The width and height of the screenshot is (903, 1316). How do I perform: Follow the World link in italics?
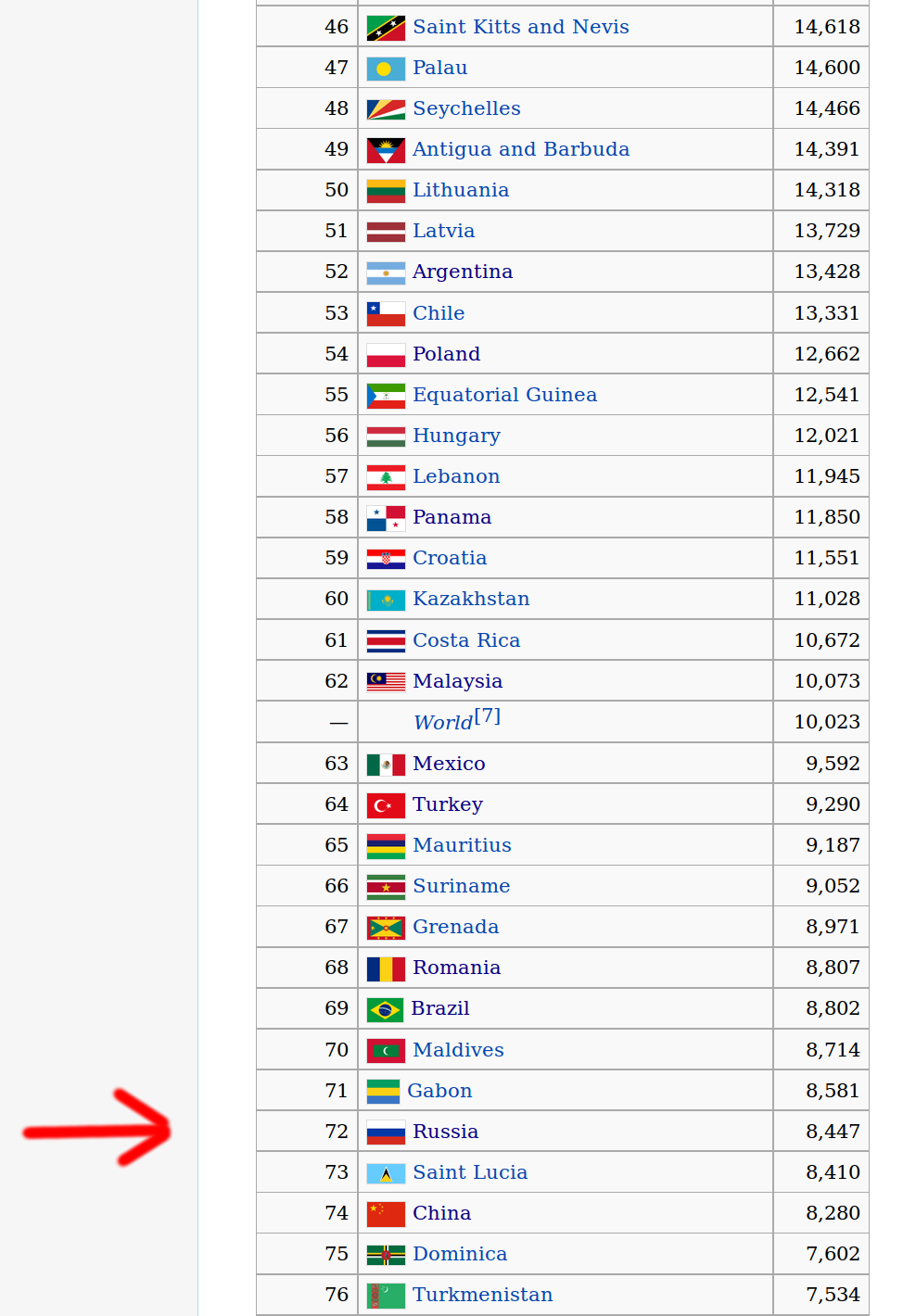click(x=443, y=723)
